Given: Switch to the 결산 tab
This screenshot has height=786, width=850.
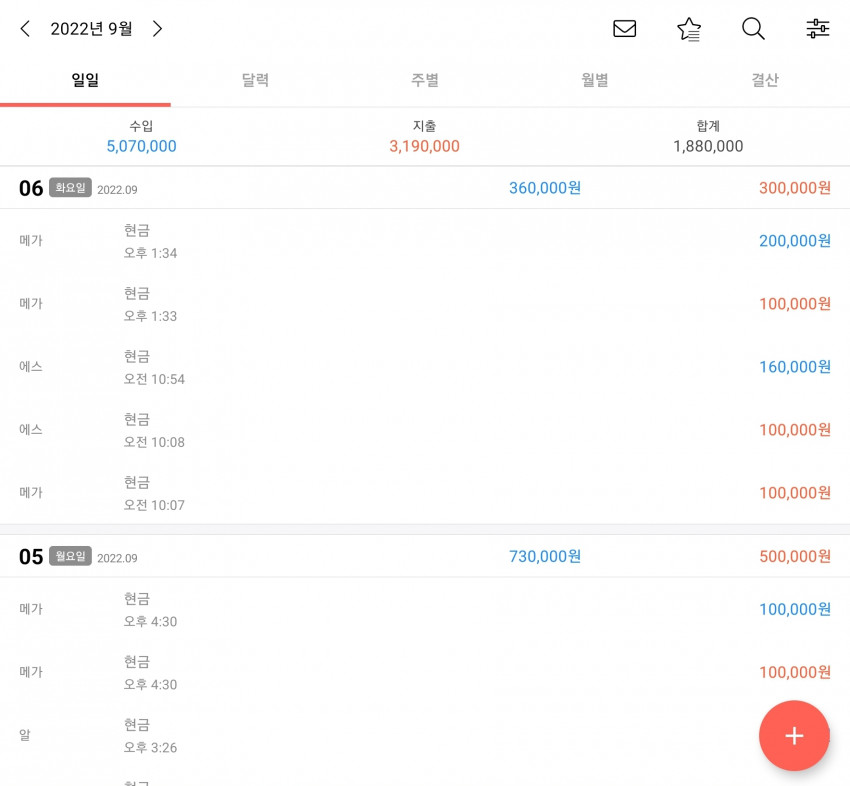Looking at the screenshot, I should 765,80.
